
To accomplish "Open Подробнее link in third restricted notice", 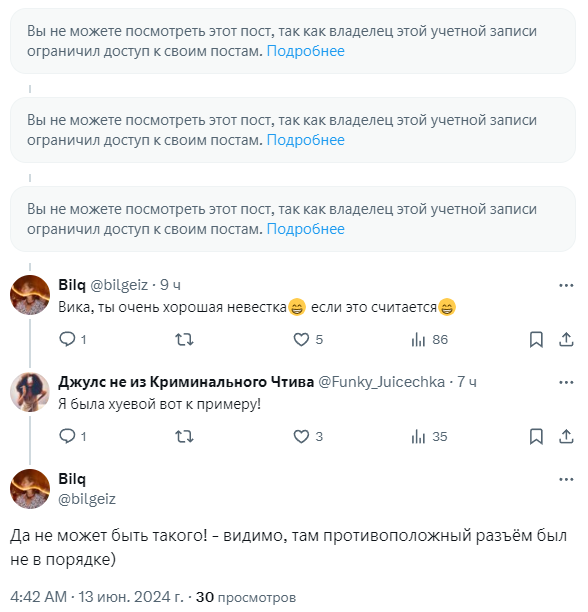I will pyautogui.click(x=306, y=229).
